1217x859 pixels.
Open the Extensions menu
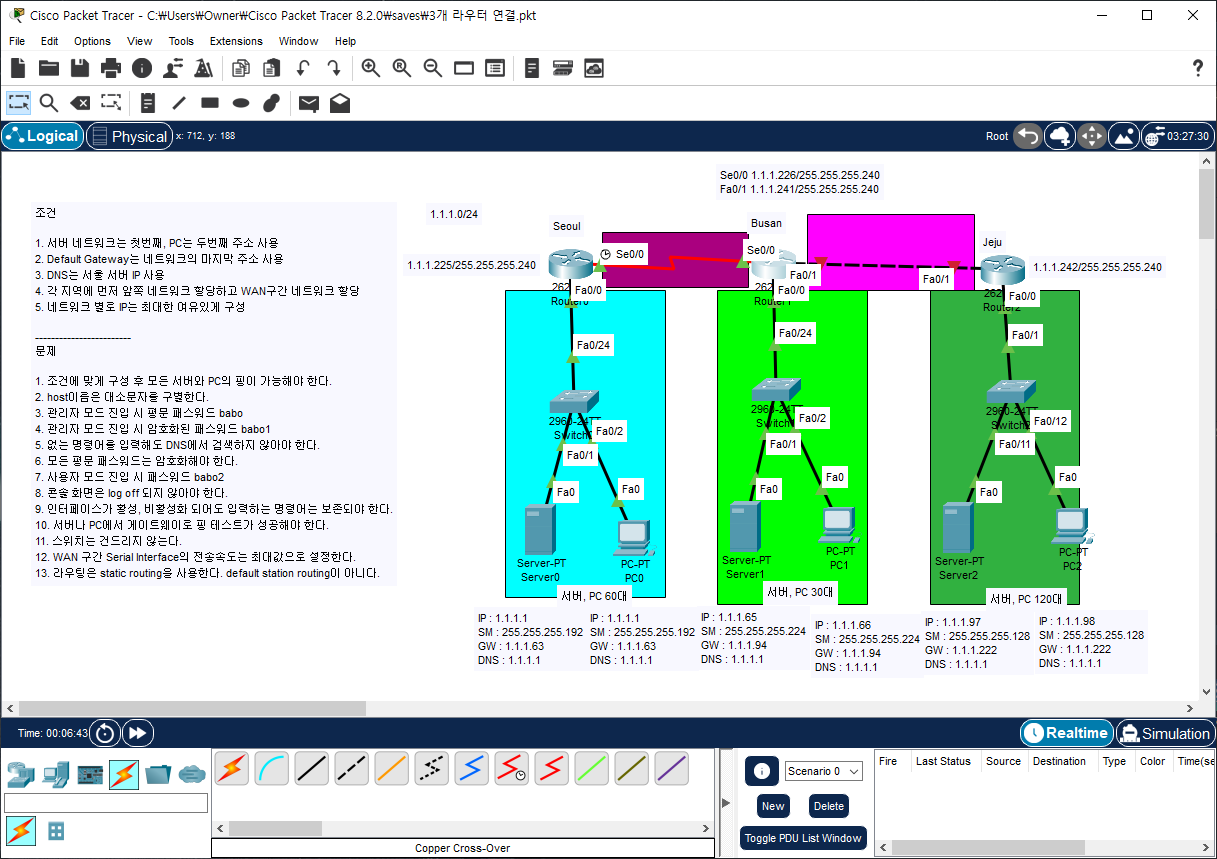(236, 41)
